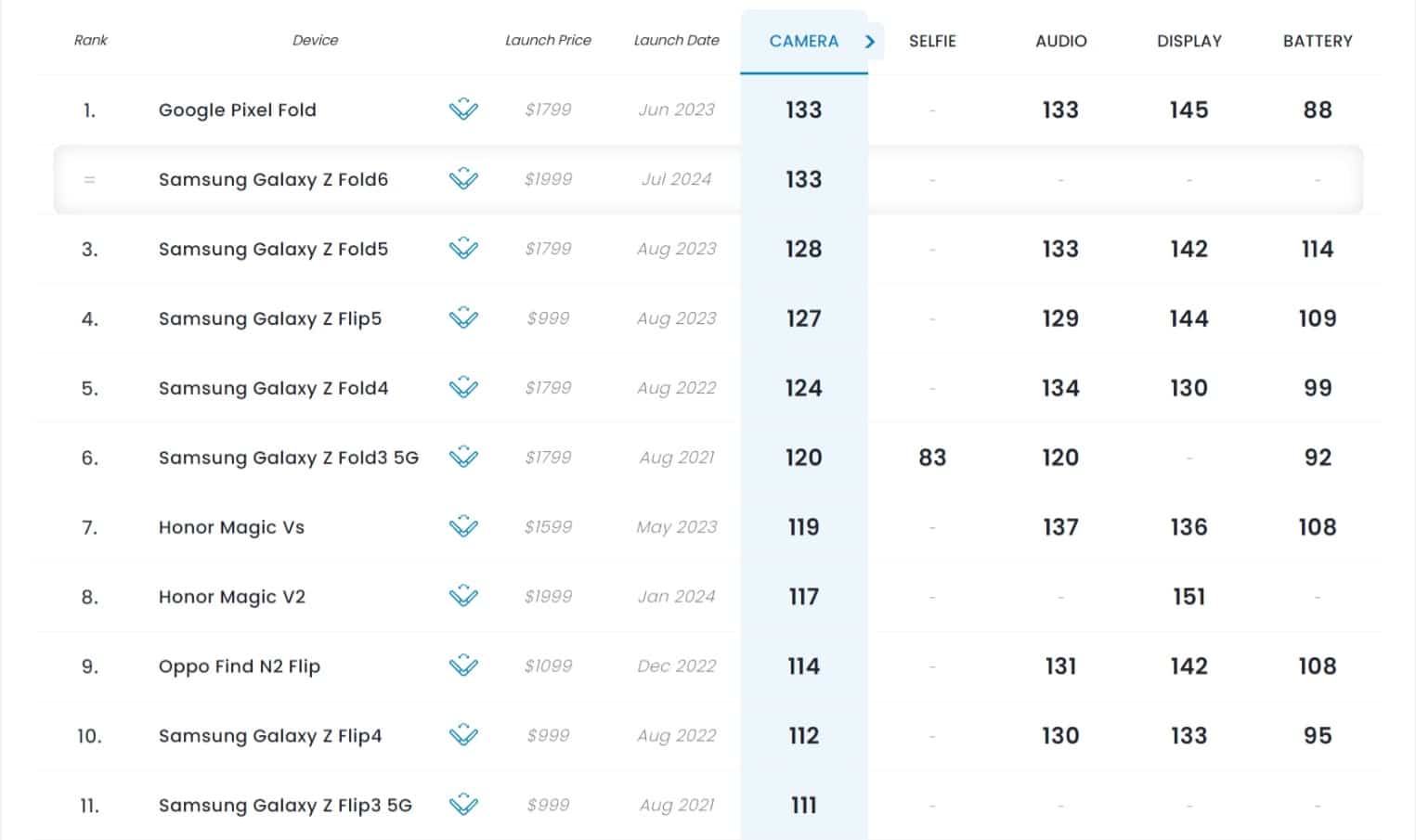
Task: Open the Samsung Galaxy Z Fold3 5G link
Action: tap(289, 458)
